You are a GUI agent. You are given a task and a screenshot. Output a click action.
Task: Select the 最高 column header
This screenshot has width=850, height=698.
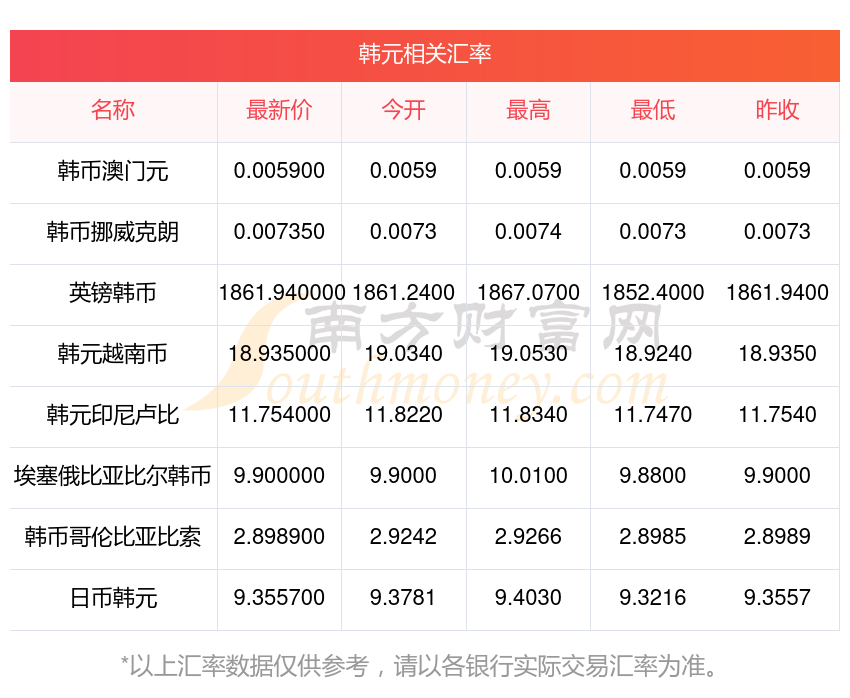click(528, 110)
